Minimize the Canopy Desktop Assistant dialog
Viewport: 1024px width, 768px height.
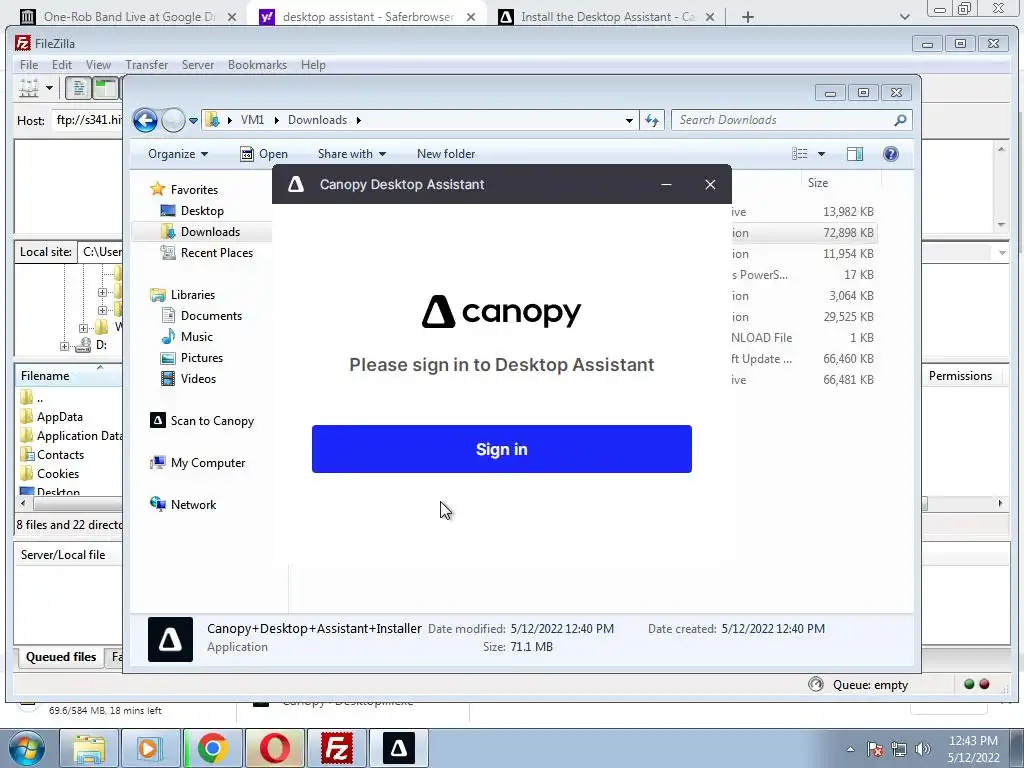tap(666, 185)
